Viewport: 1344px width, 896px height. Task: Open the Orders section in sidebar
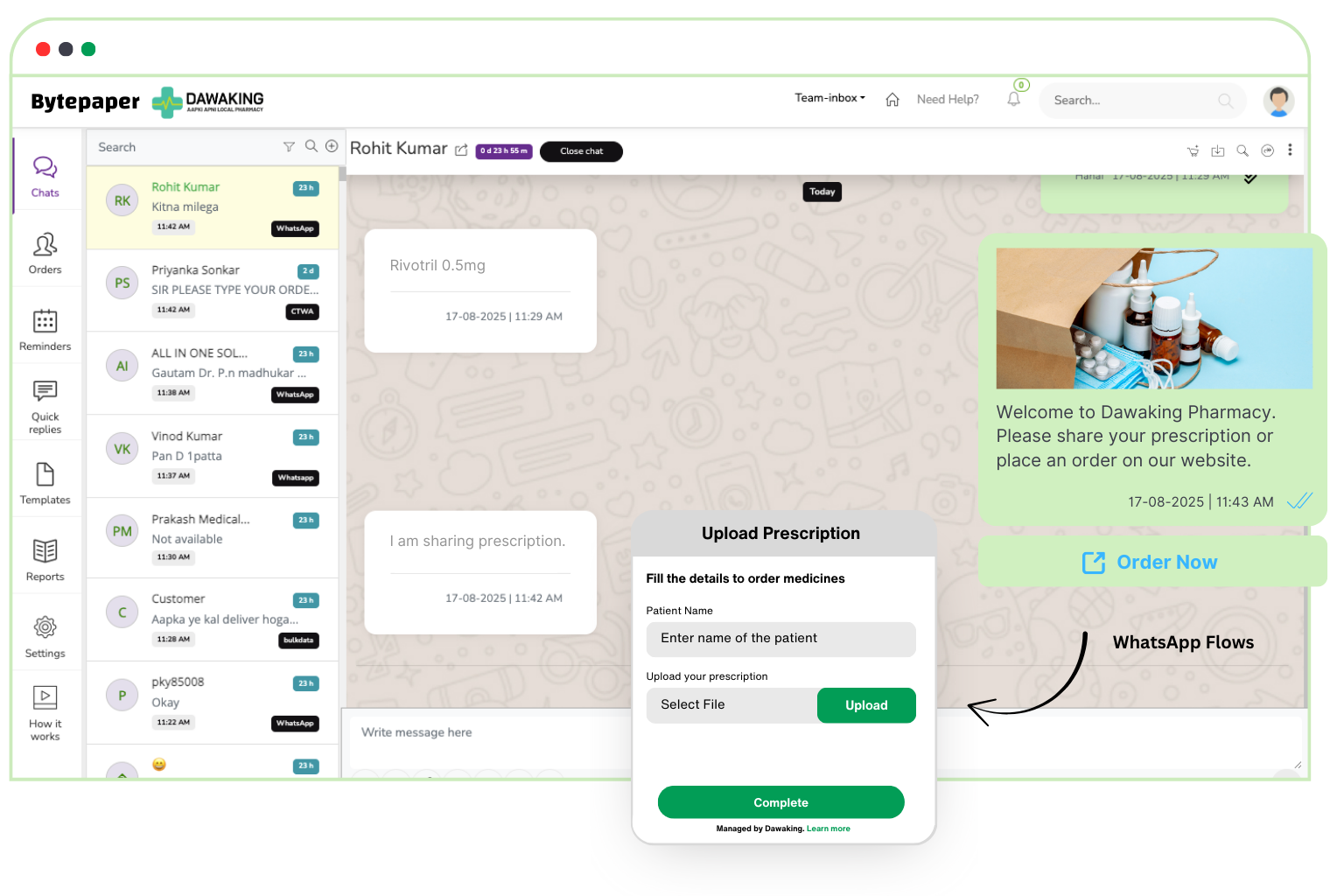pyautogui.click(x=45, y=253)
